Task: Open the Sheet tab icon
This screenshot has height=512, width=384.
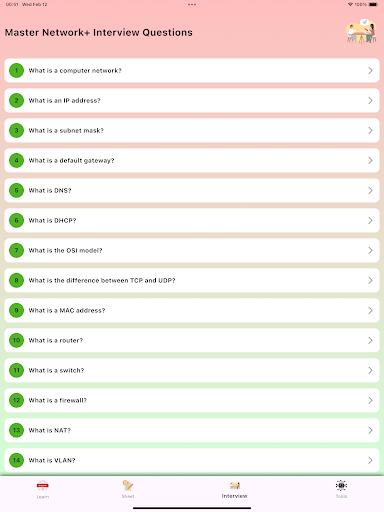Action: point(128,485)
